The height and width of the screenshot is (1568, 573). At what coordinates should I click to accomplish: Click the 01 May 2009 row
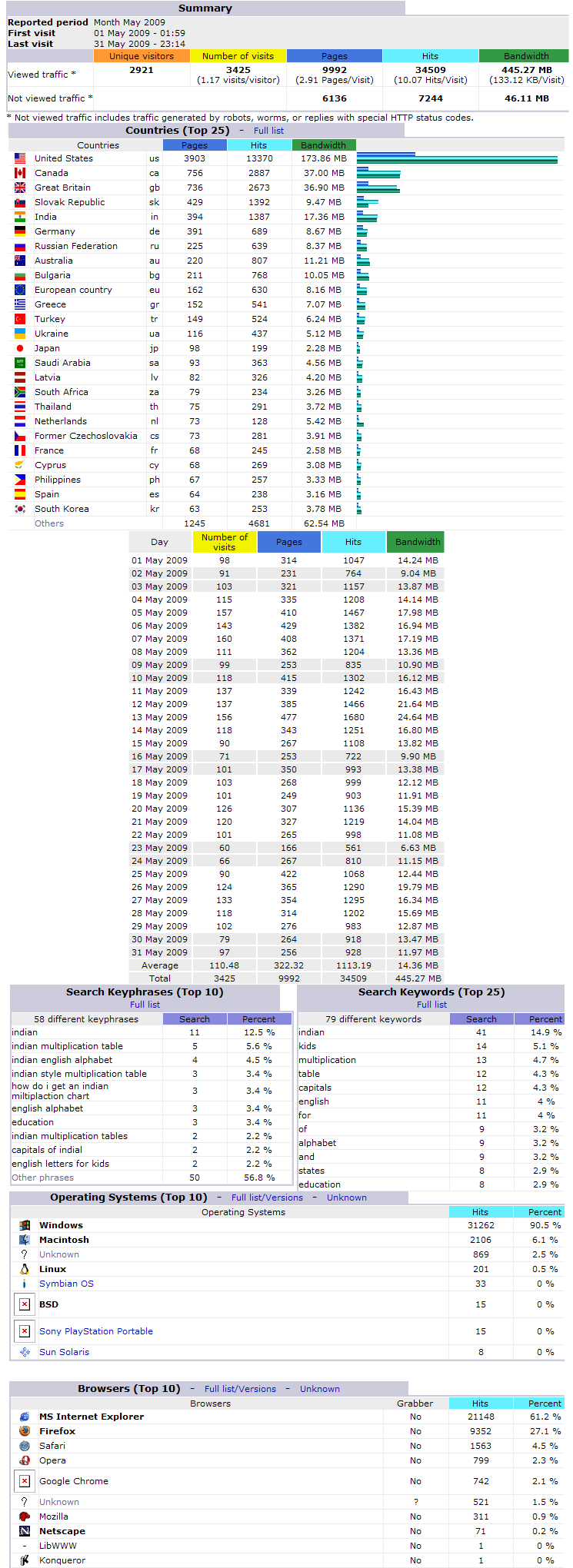pos(285,560)
